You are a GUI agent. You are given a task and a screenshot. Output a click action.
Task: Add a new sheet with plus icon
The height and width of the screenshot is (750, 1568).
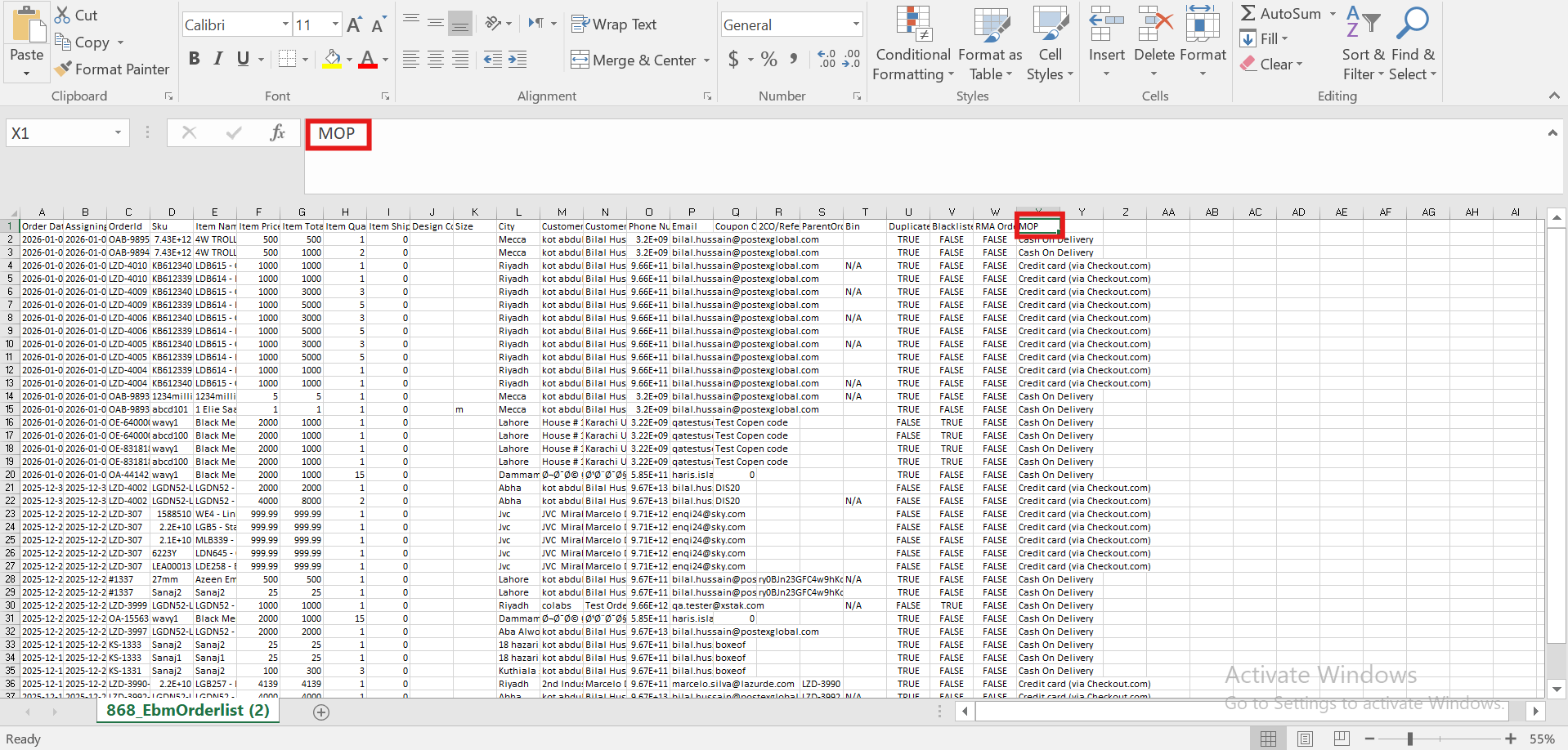321,712
